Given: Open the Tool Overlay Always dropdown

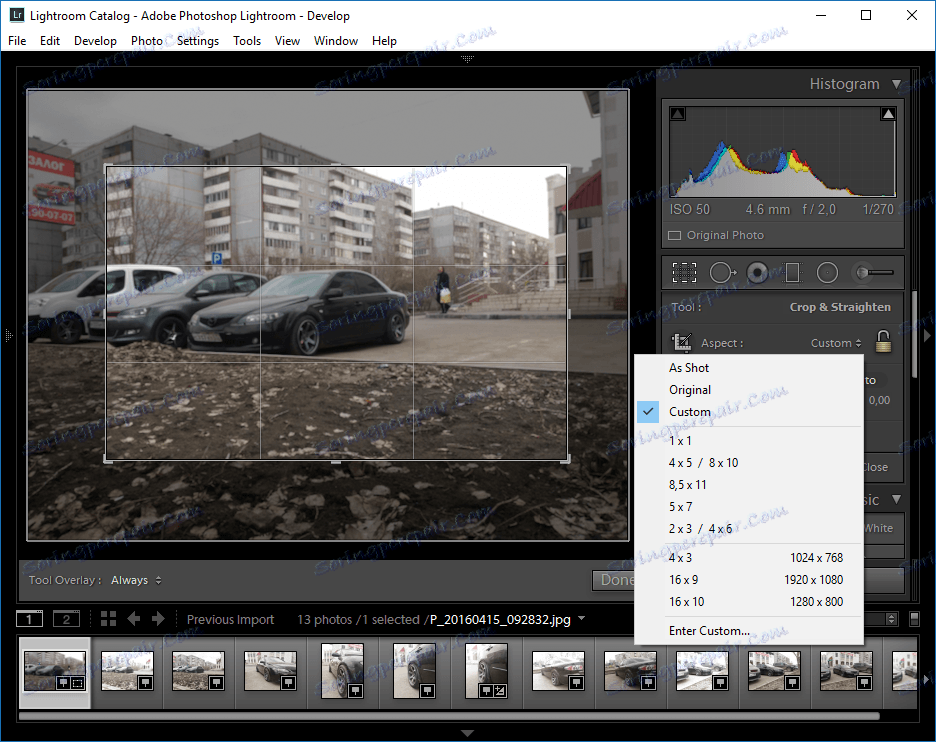Looking at the screenshot, I should 136,580.
